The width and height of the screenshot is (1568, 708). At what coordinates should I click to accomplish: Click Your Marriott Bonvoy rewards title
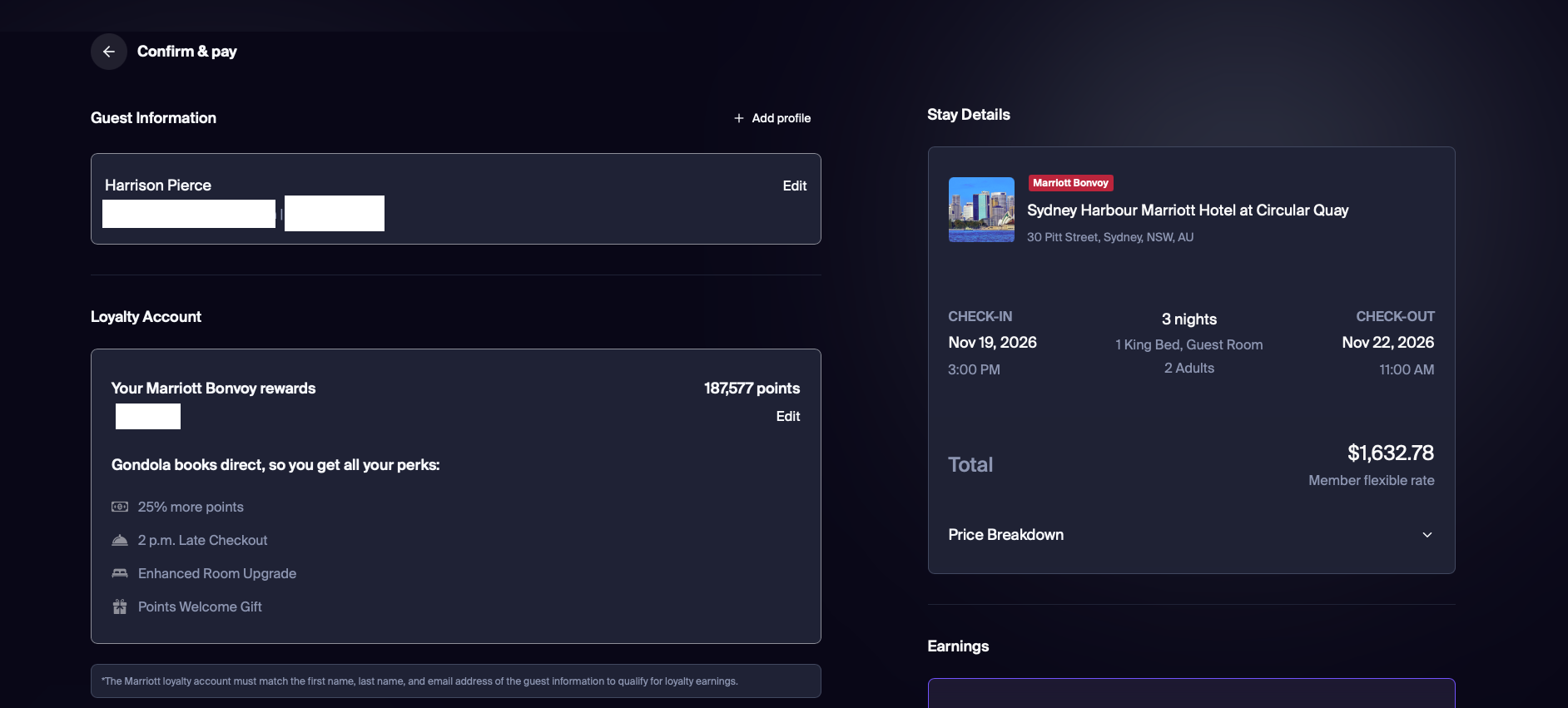(213, 389)
